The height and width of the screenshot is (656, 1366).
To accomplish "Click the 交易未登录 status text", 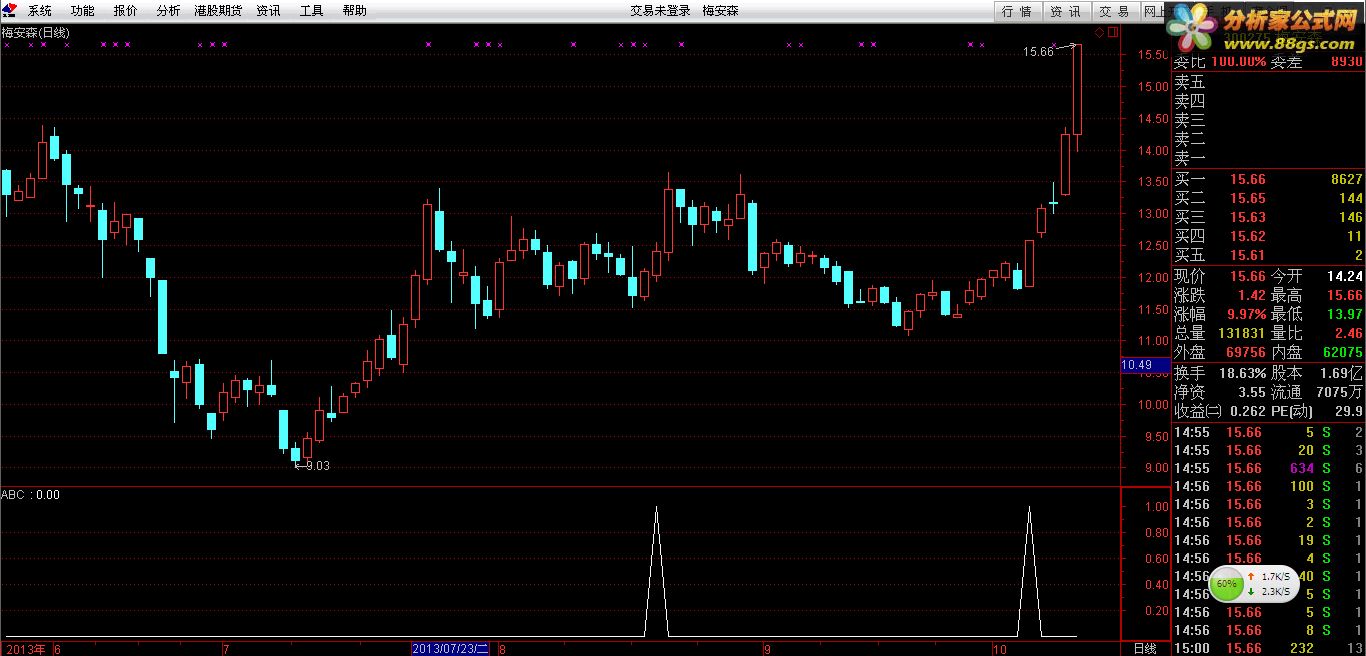I will [x=660, y=11].
